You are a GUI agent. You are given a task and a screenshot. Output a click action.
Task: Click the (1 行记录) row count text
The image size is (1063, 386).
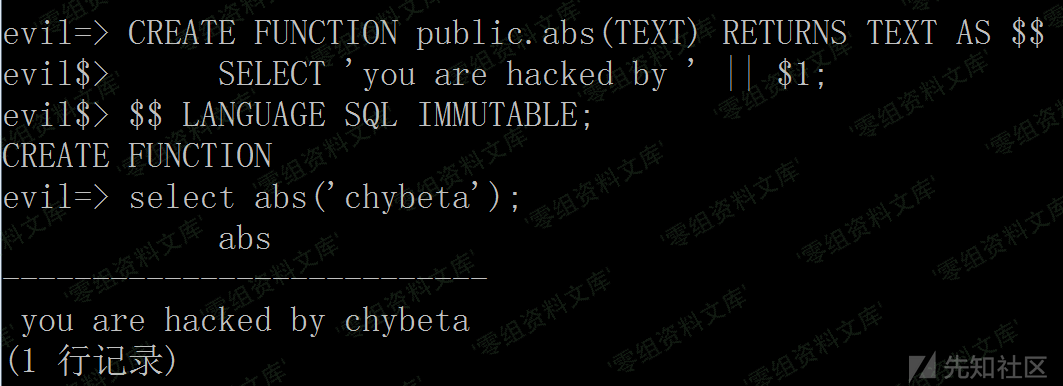coord(89,362)
